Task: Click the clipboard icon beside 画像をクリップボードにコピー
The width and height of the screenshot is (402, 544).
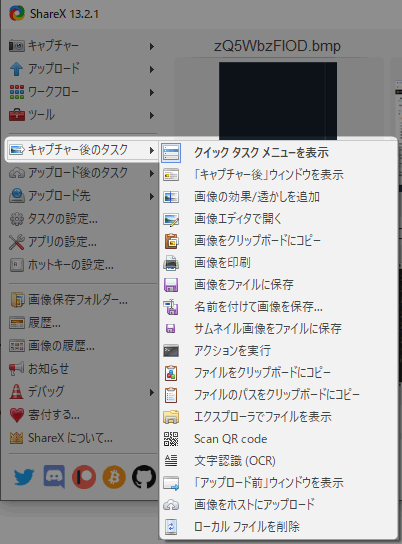Action: [x=171, y=241]
